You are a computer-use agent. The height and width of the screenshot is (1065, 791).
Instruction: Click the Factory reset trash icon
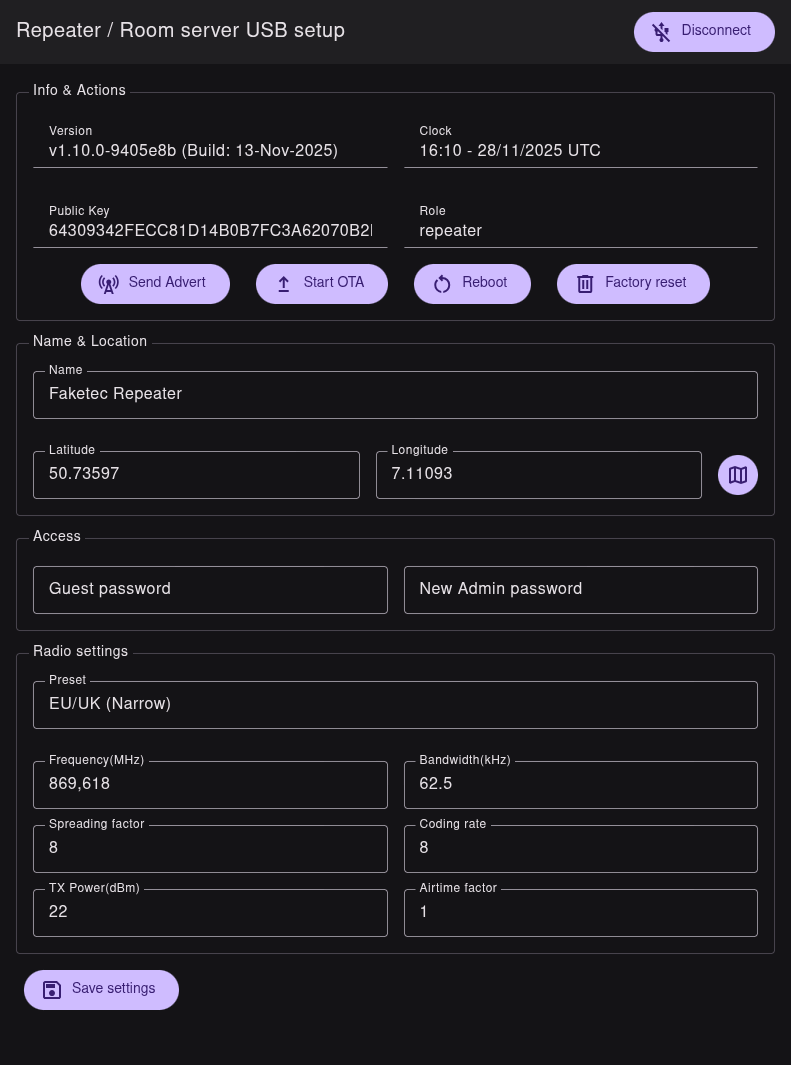tap(585, 284)
